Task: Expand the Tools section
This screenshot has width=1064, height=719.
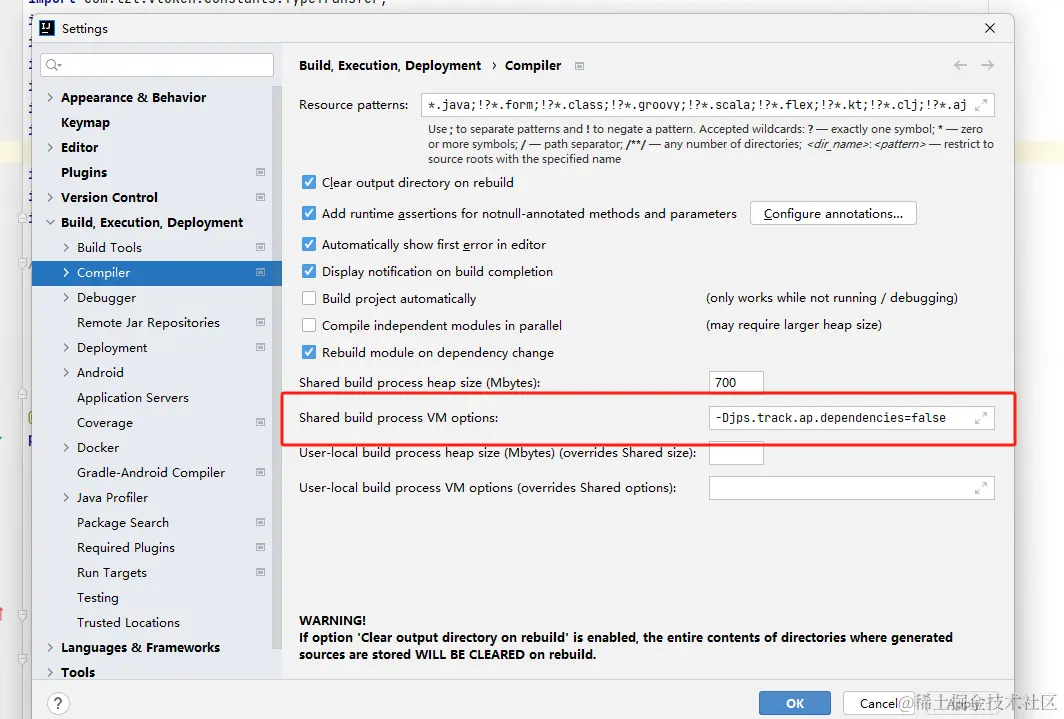Action: [x=50, y=672]
